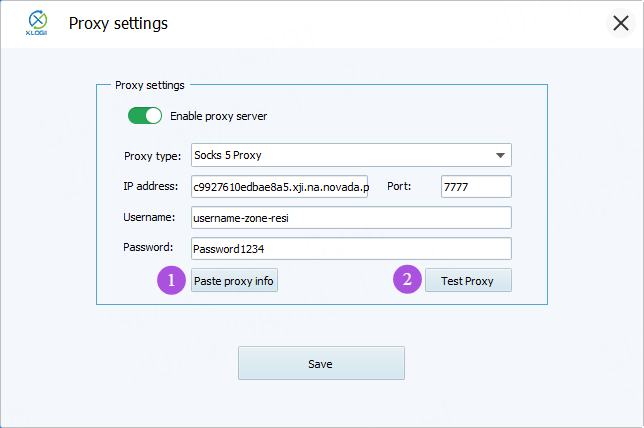Run the Test Proxy button
The height and width of the screenshot is (428, 644).
(467, 281)
